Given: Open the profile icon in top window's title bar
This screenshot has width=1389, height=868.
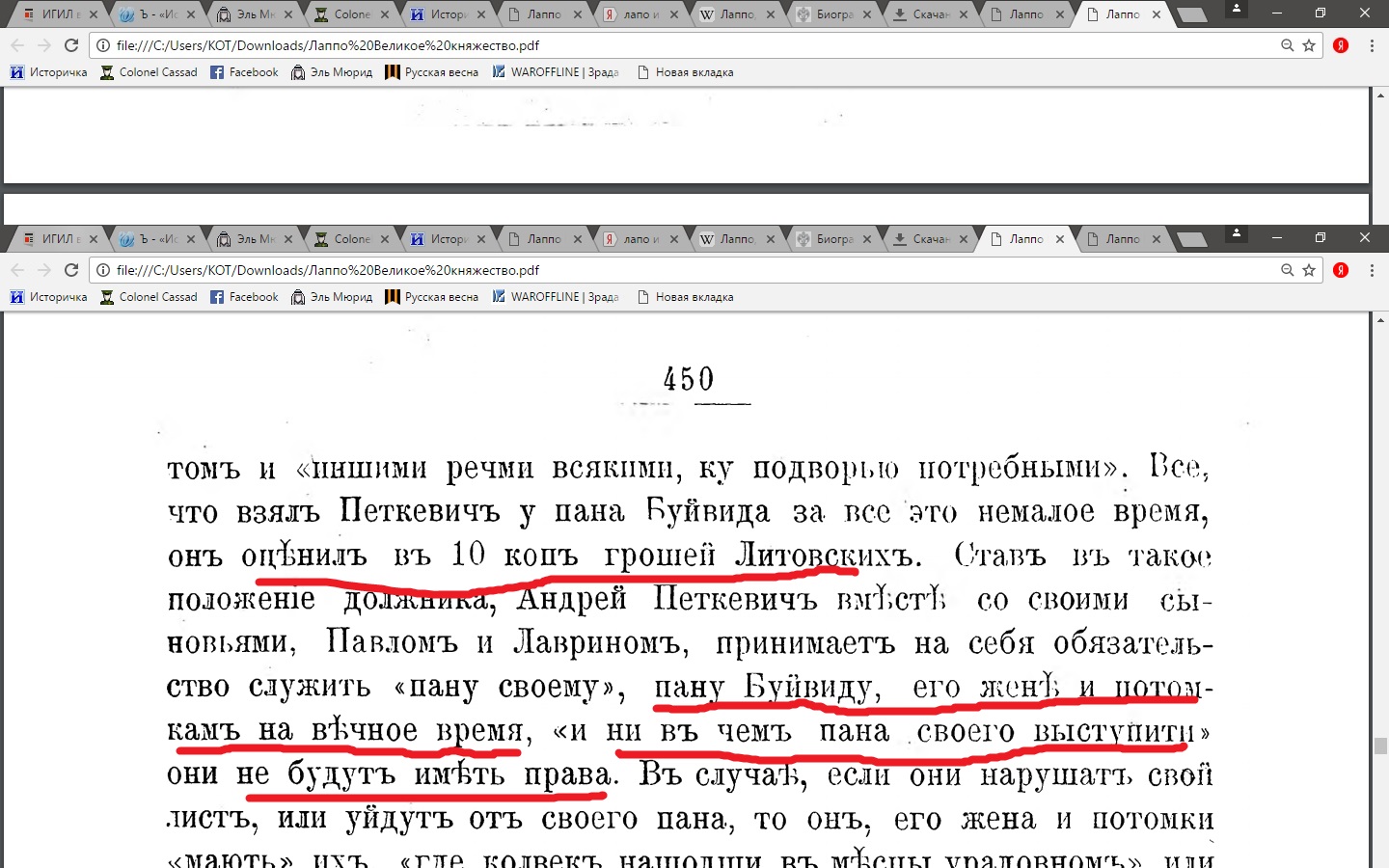Looking at the screenshot, I should (x=1236, y=10).
